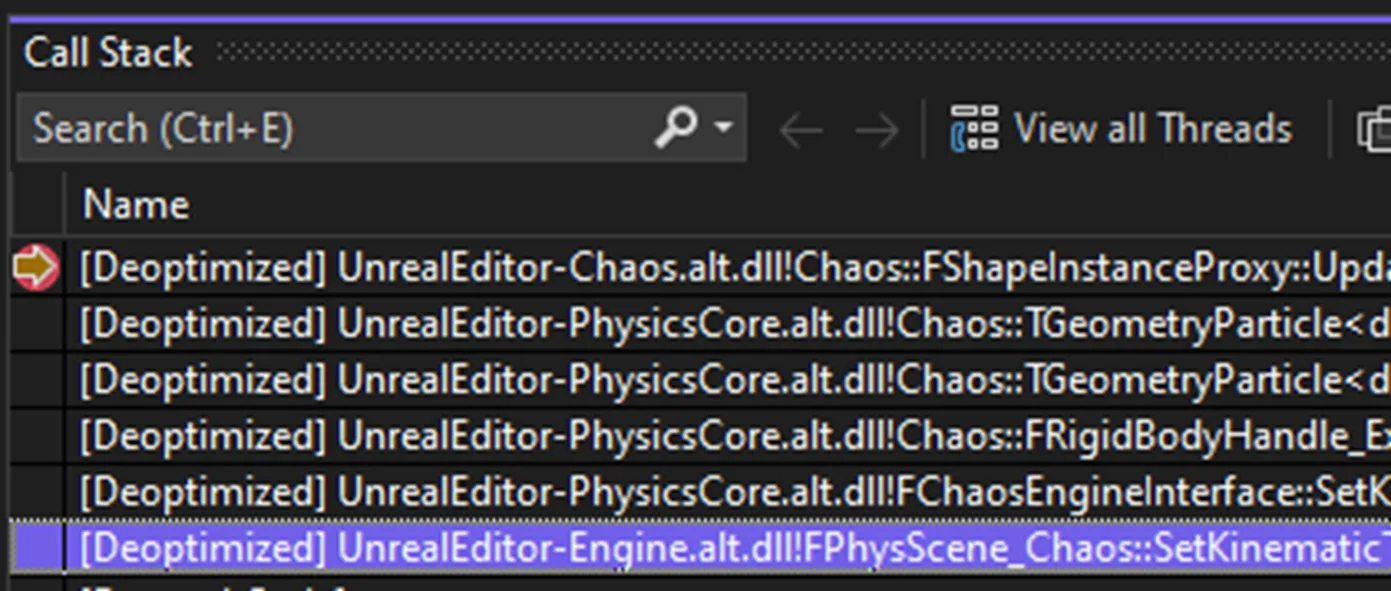Select the first TGeometryParticle frame
Viewport: 1391px width, 591px height.
[x=600, y=323]
